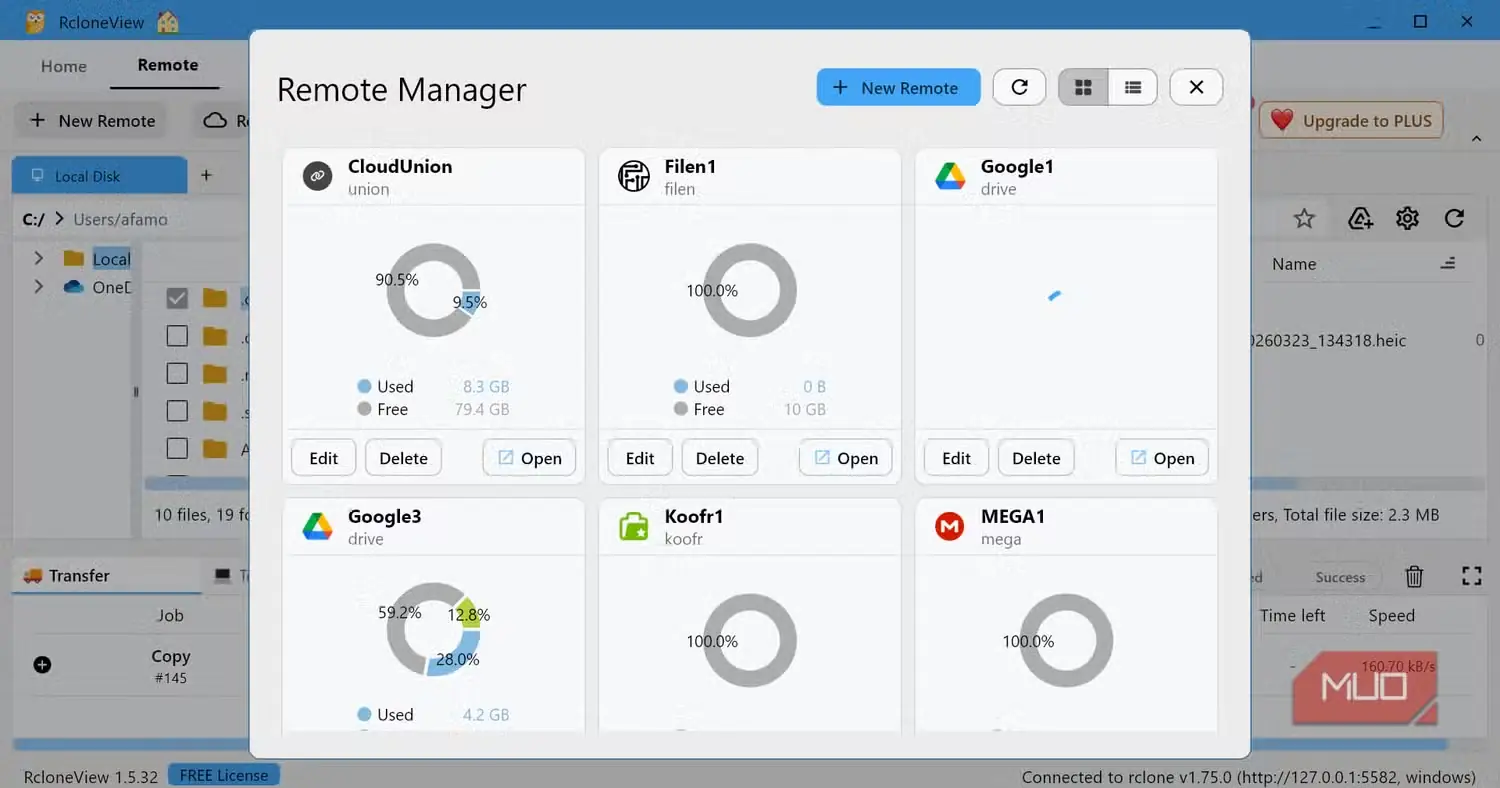Click the add cloud drive icon

1360,218
